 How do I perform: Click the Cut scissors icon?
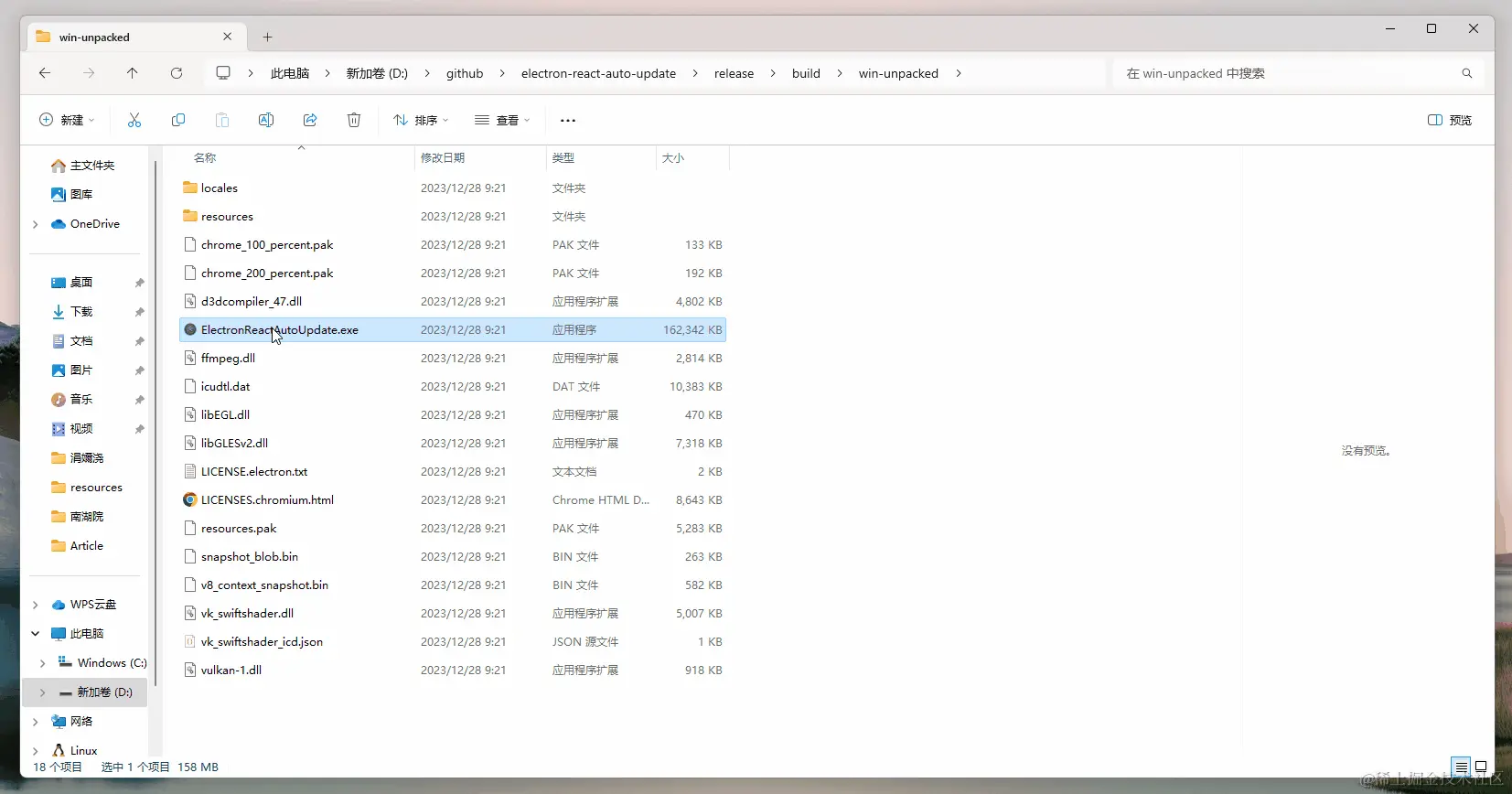pos(134,120)
